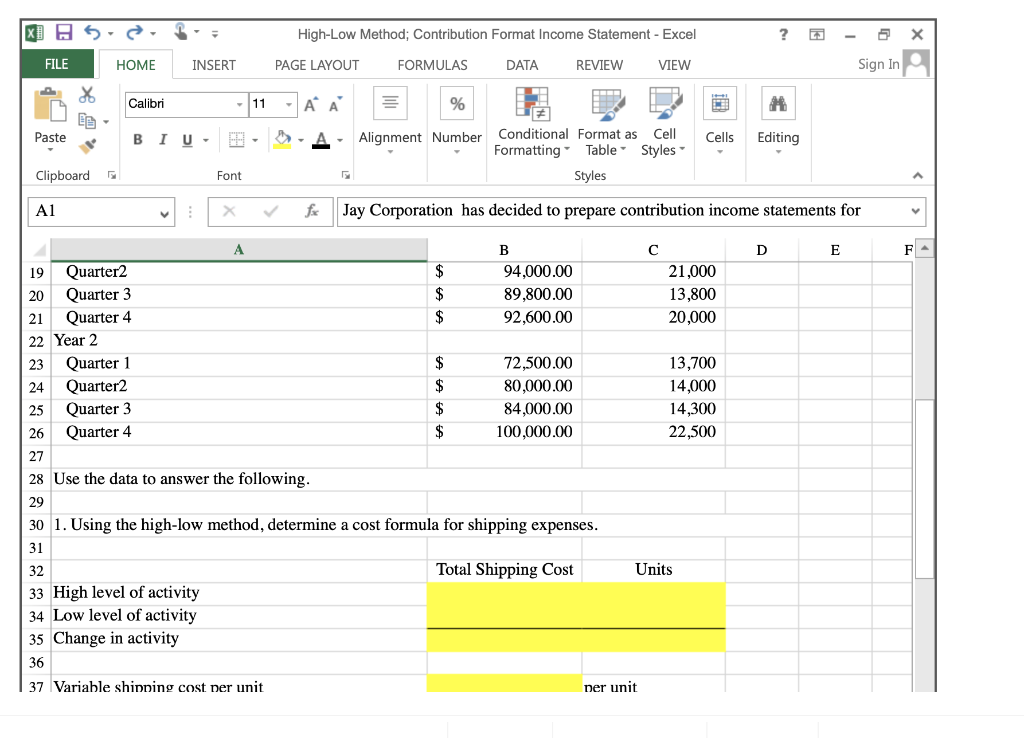Screen dimensions: 1024x738
Task: Toggle Italic formatting
Action: [162, 140]
